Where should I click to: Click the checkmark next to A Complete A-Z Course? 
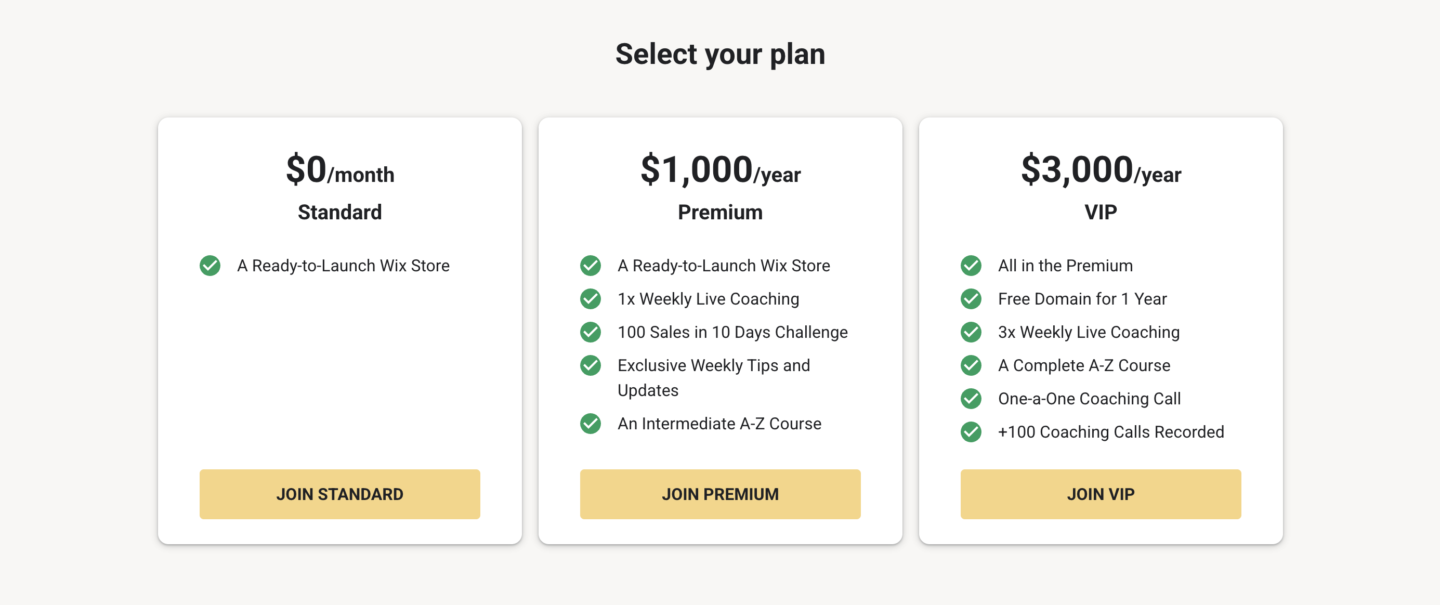coord(971,366)
